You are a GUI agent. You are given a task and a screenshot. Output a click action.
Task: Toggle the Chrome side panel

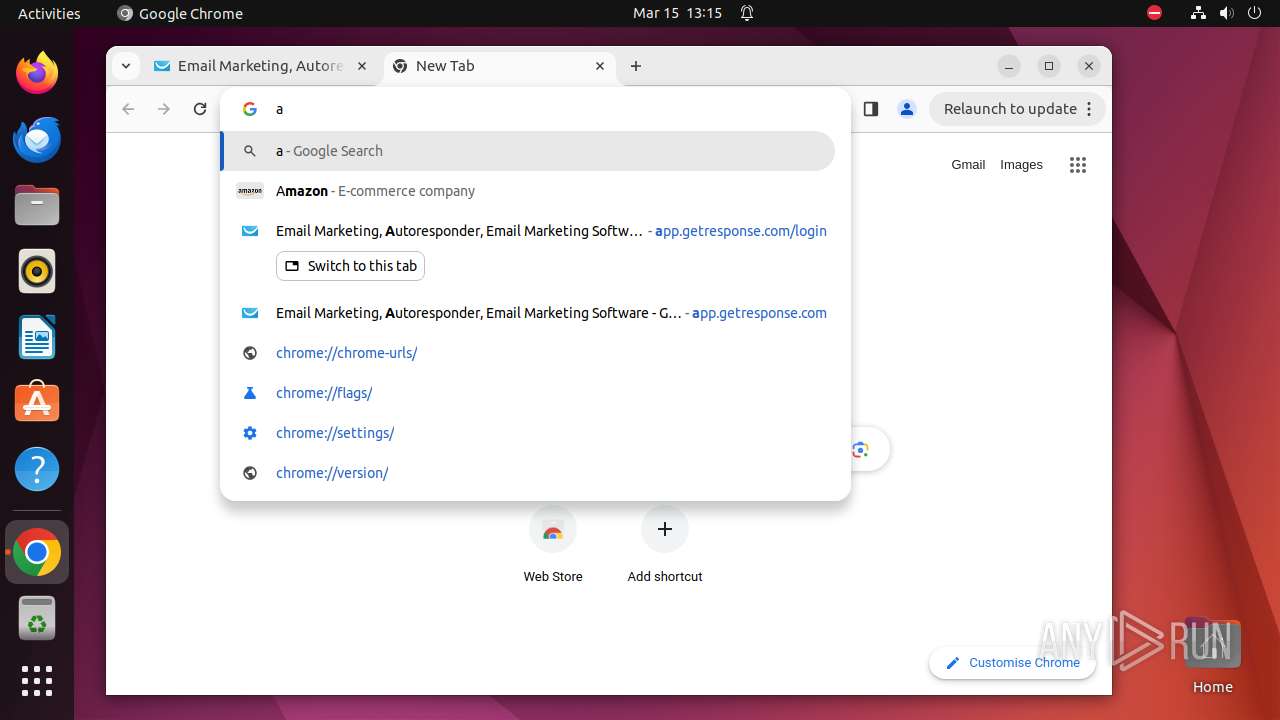pyautogui.click(x=870, y=109)
